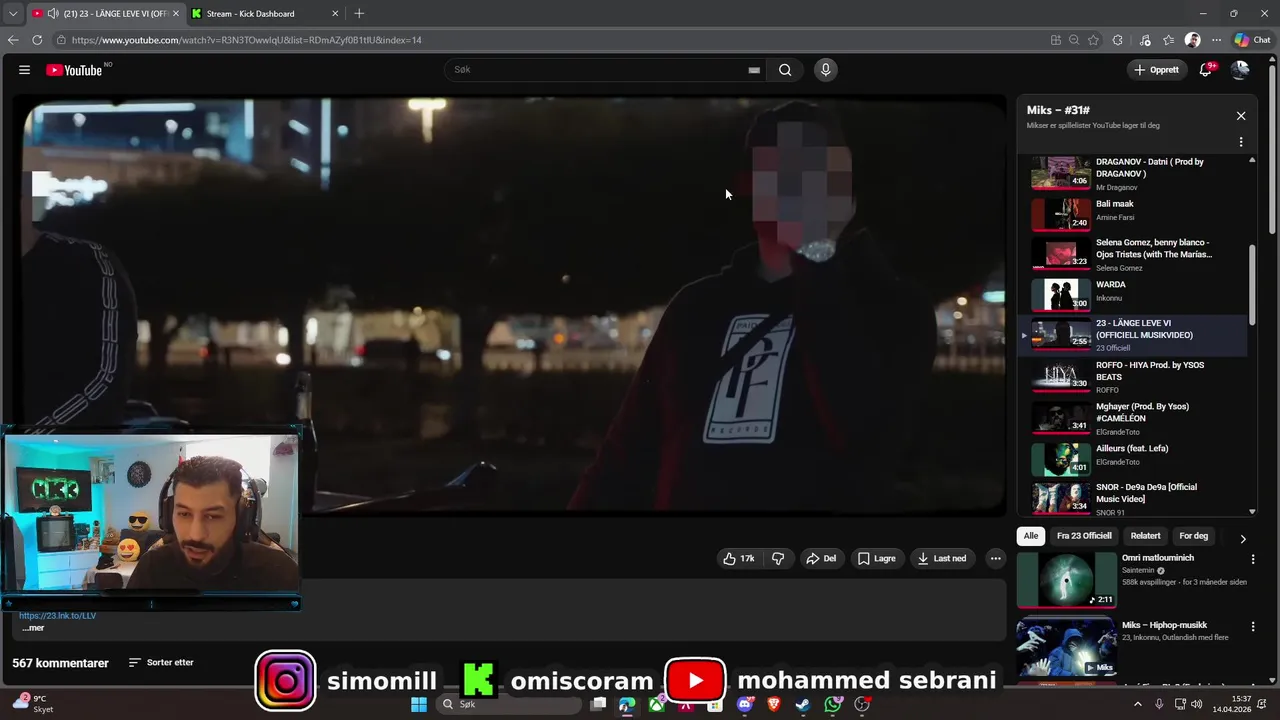Image resolution: width=1280 pixels, height=720 pixels.
Task: Open the Edge zoom-out magnifier icon
Action: (x=1074, y=40)
